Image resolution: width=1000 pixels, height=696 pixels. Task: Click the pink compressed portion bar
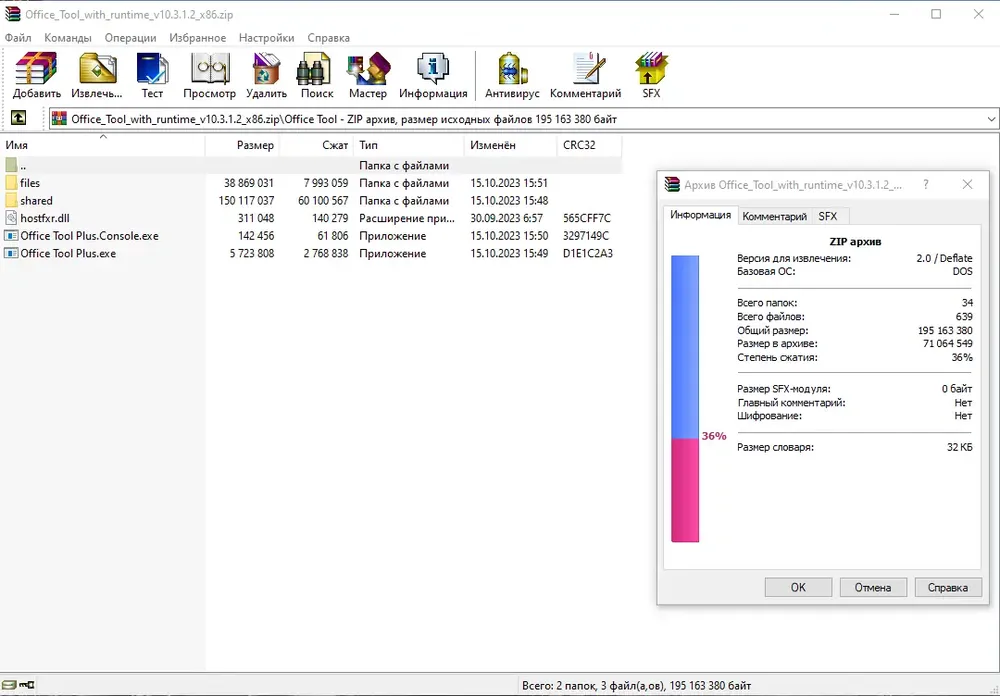point(685,490)
